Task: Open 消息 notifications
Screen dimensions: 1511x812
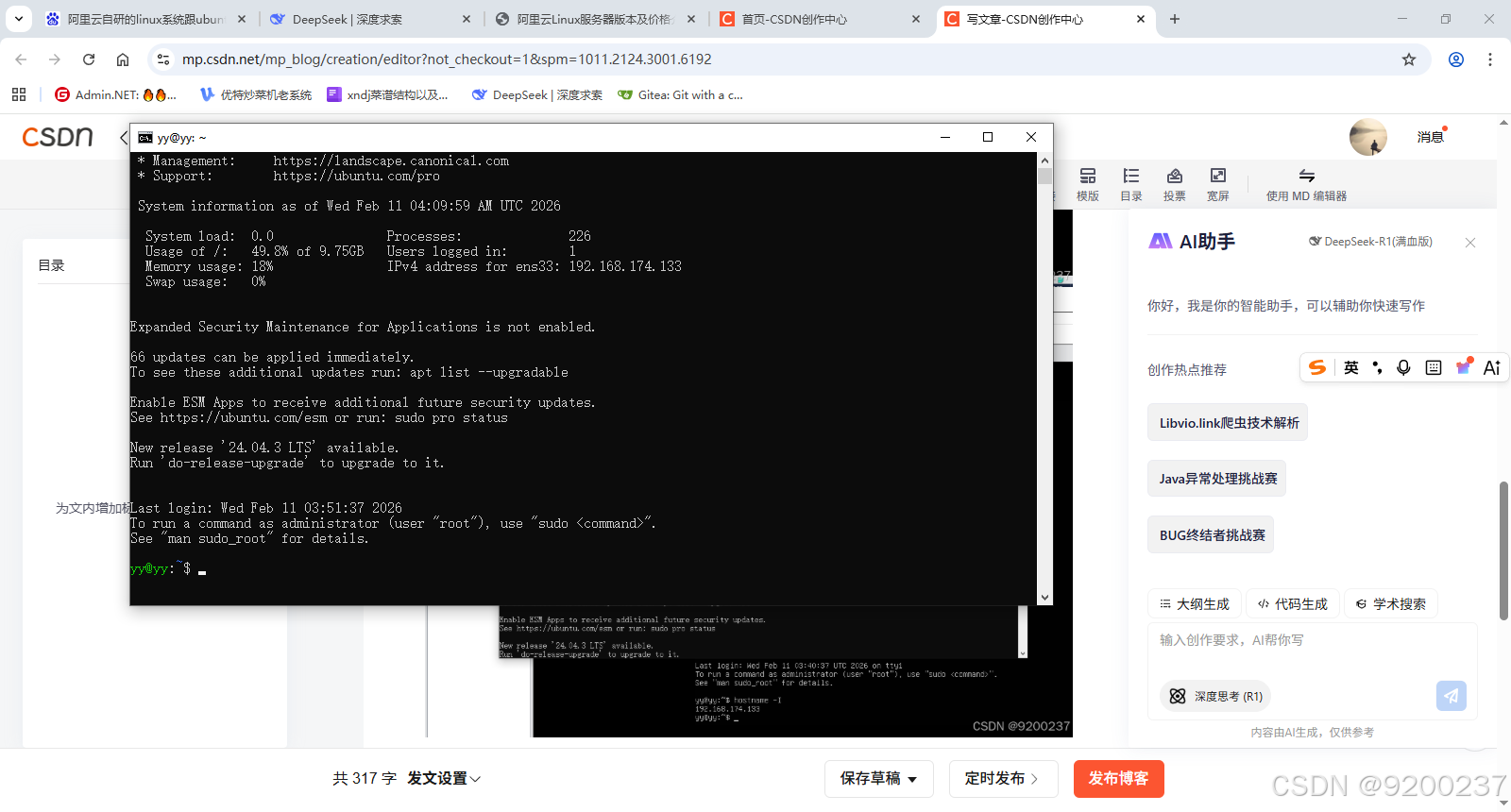Action: point(1430,137)
